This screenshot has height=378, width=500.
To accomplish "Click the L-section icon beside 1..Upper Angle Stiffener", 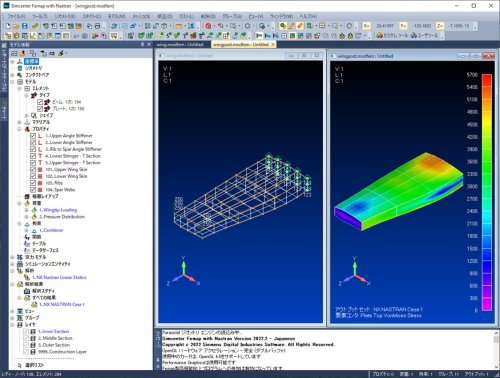I will [x=40, y=136].
